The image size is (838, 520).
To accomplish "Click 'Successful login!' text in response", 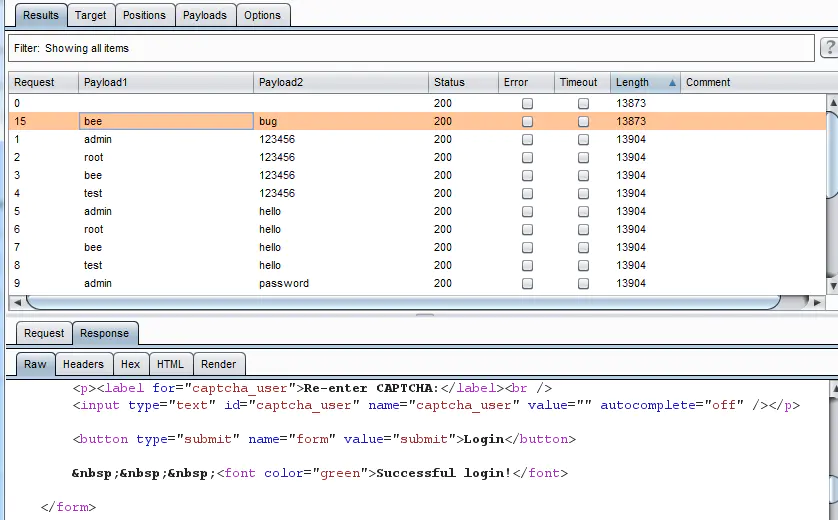I will (444, 473).
